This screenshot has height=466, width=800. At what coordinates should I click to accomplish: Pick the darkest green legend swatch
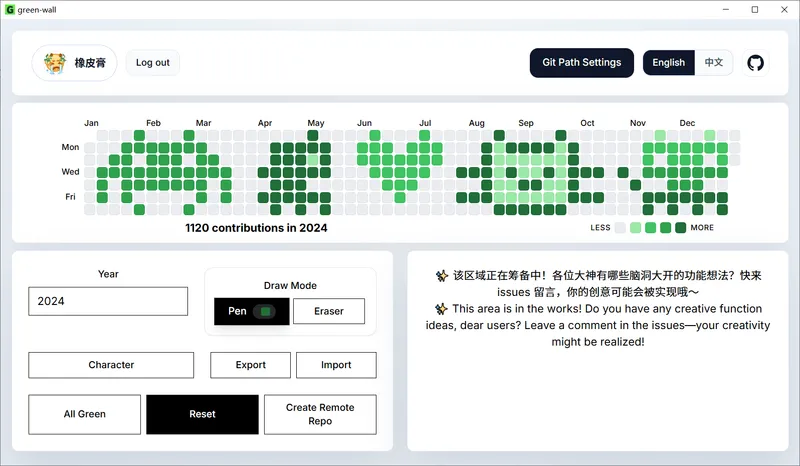[x=681, y=228]
